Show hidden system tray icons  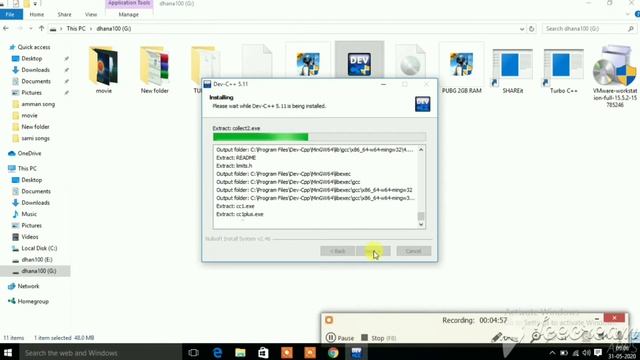(552, 353)
